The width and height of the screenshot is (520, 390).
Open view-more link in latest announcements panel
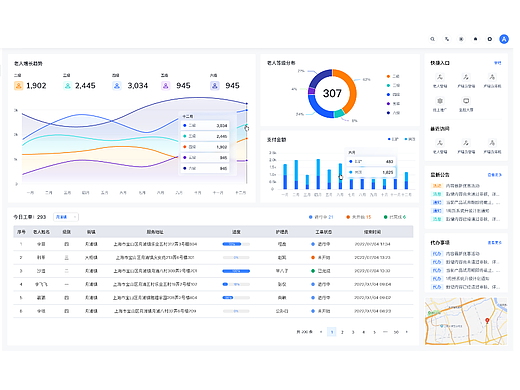pyautogui.click(x=495, y=175)
